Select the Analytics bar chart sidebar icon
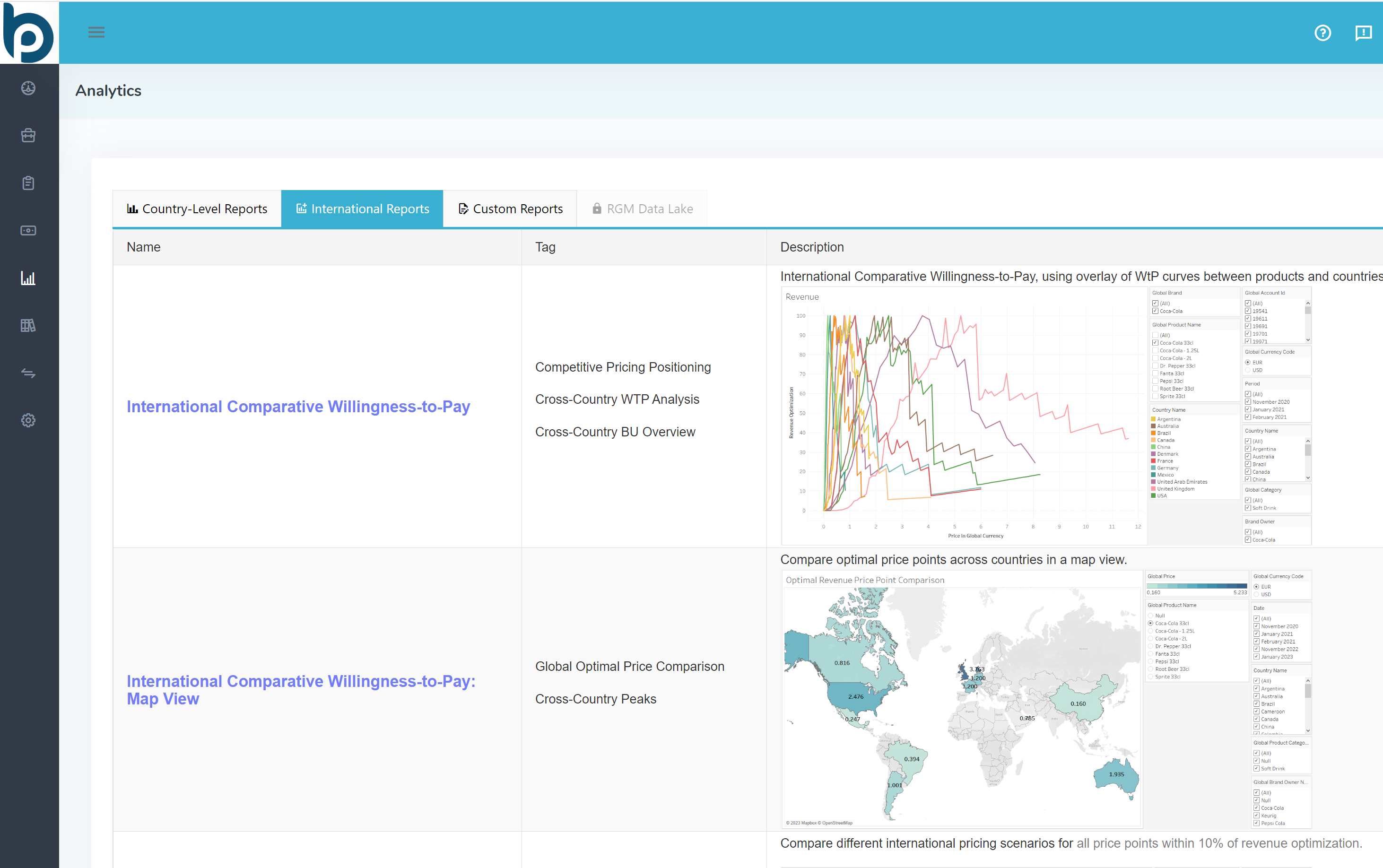The height and width of the screenshot is (868, 1383). click(x=28, y=278)
